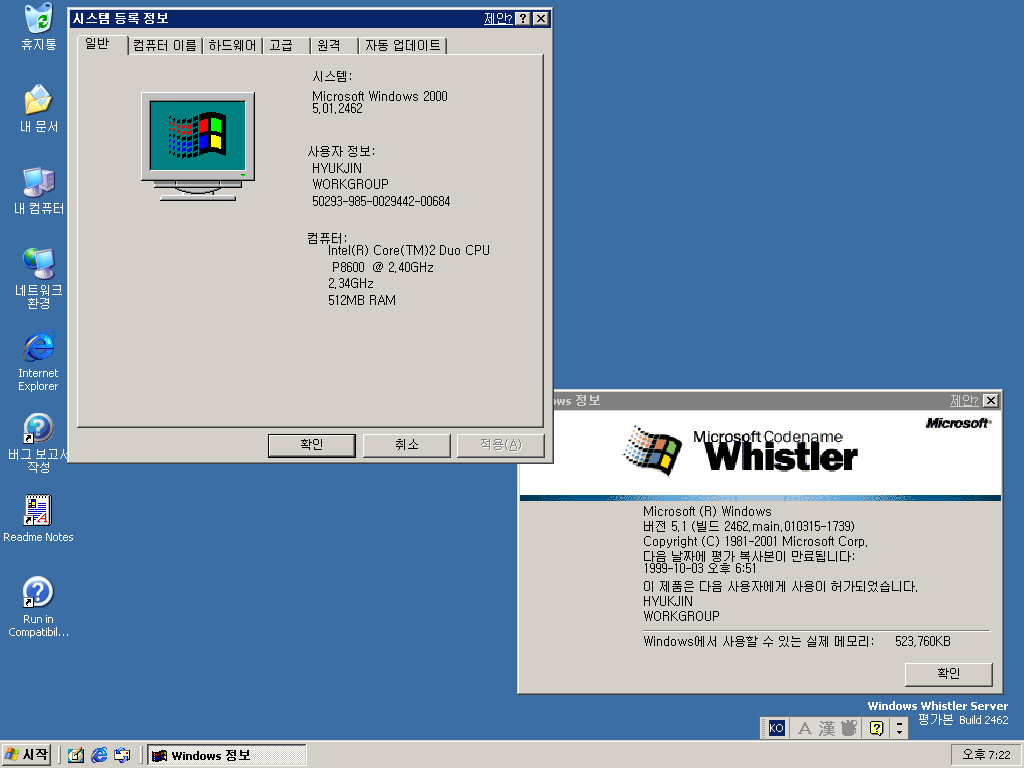Click the Start (시작) button
The image size is (1024, 768).
pos(27,755)
